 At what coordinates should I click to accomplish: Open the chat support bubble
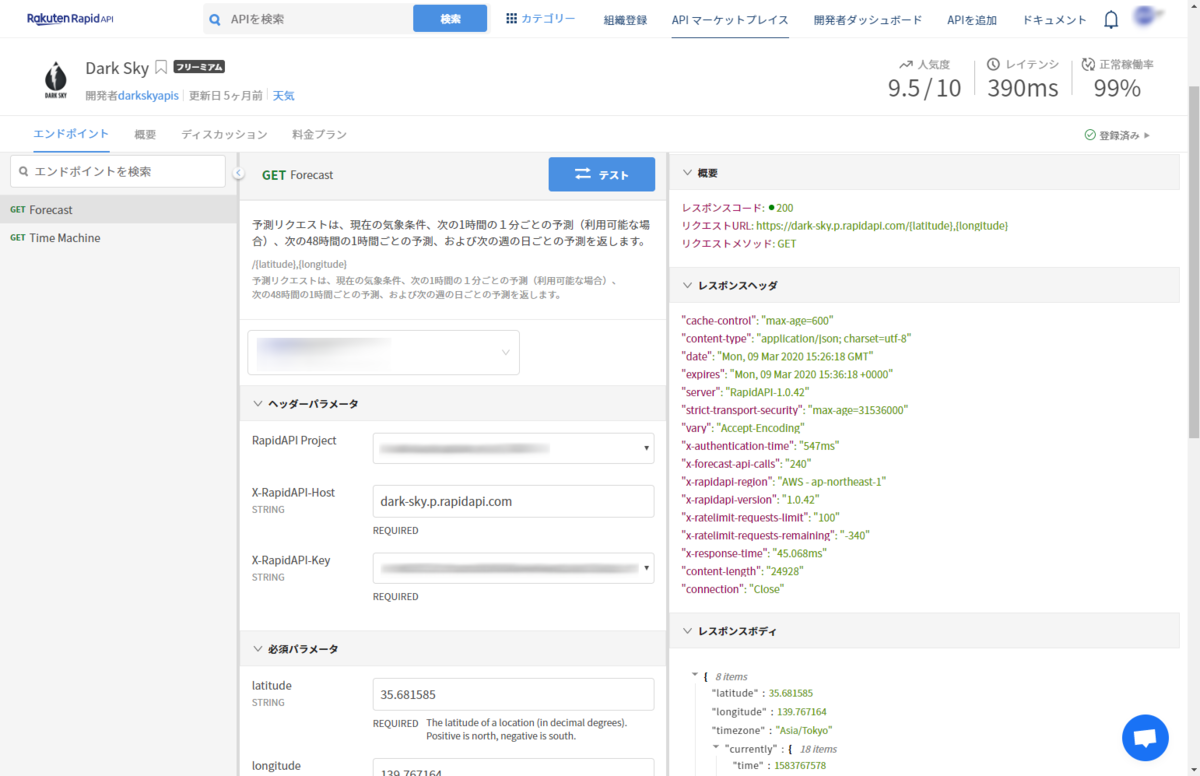[1145, 738]
